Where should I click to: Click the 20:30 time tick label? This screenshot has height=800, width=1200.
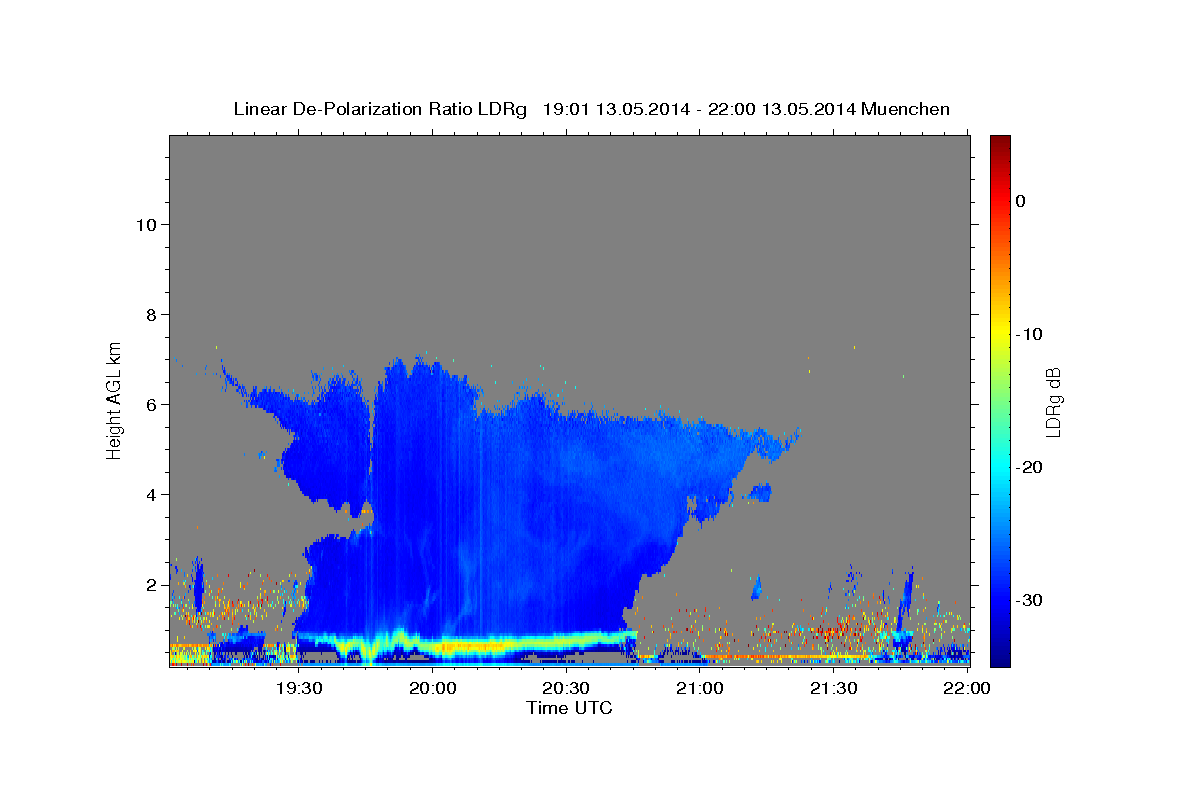tap(567, 688)
